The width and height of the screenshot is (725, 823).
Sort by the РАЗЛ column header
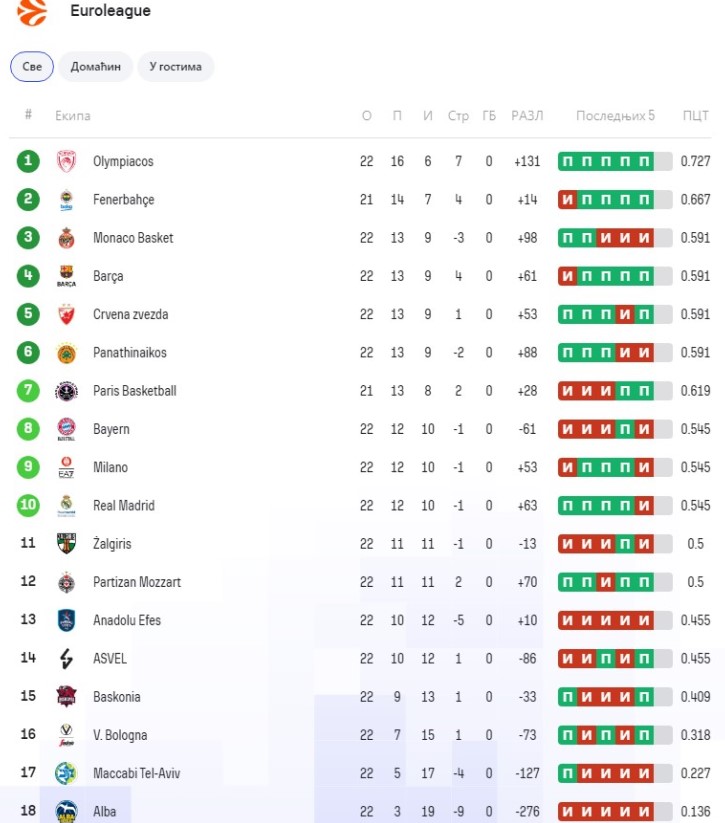tap(526, 116)
